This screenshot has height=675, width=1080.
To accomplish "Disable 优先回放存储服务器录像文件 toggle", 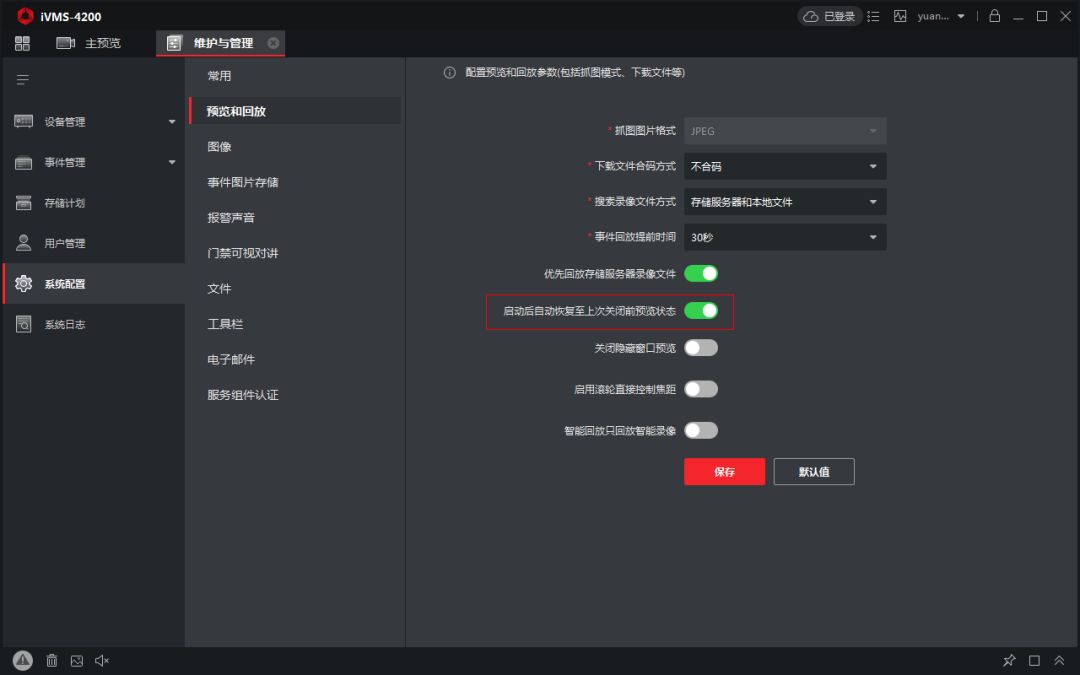I will click(701, 273).
